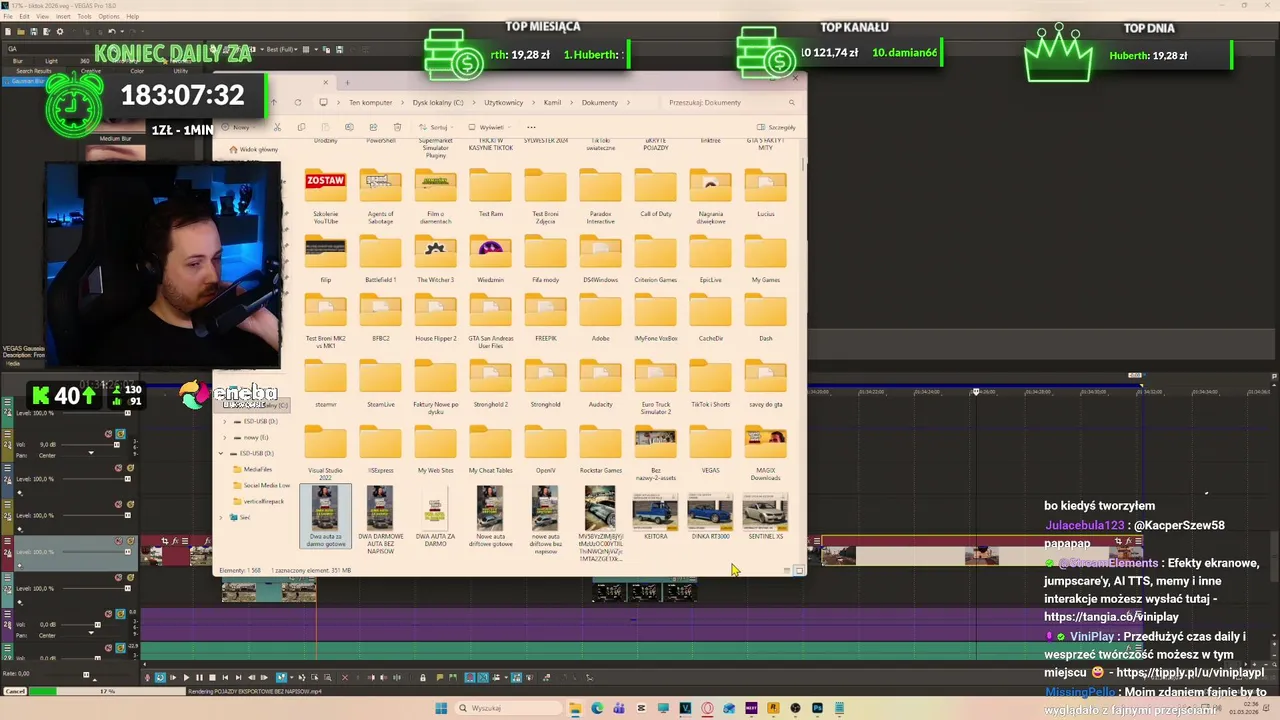Open Windows Start menu
The height and width of the screenshot is (720, 1280).
pyautogui.click(x=441, y=708)
